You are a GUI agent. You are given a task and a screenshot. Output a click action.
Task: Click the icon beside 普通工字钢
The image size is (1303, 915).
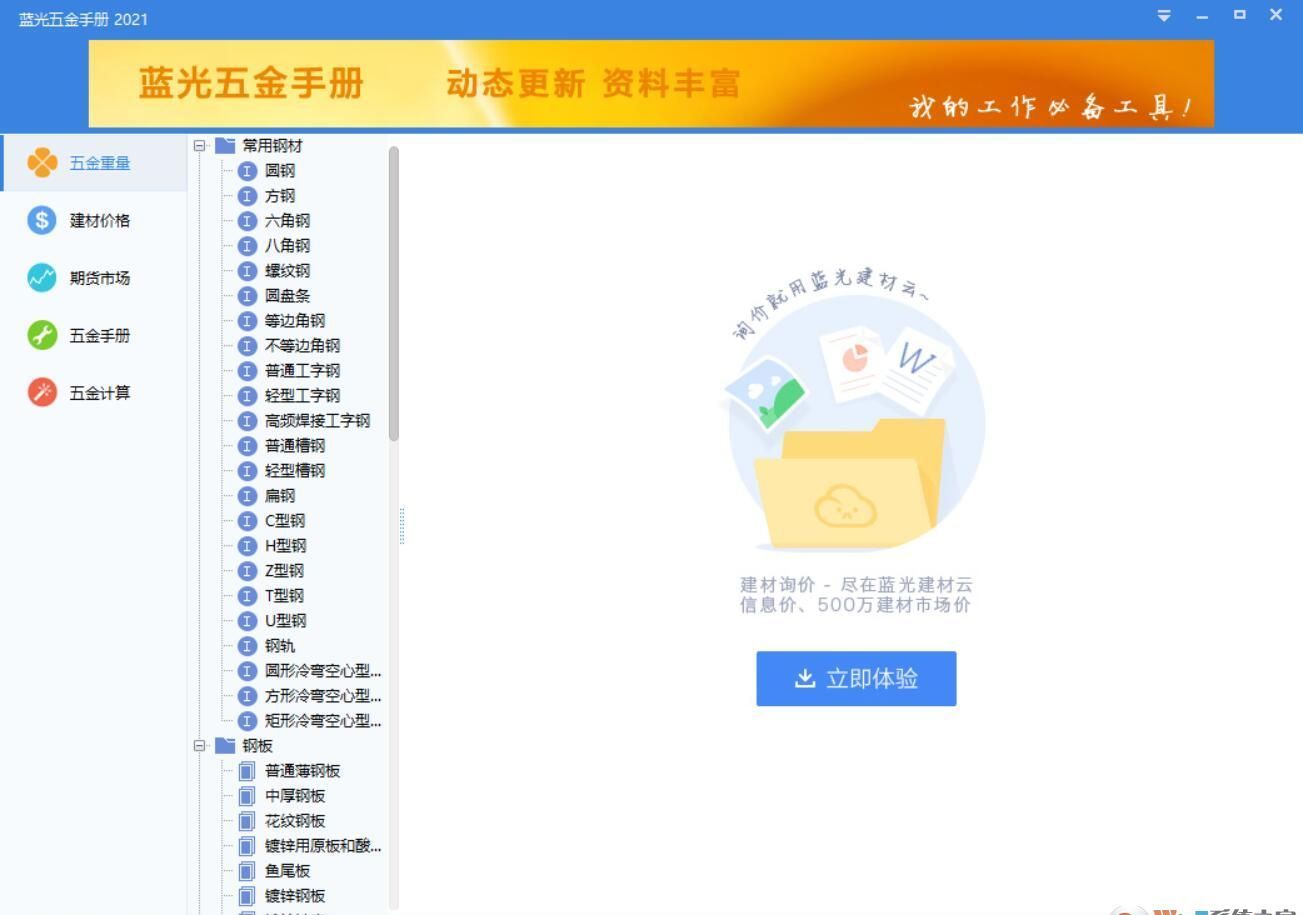[x=248, y=371]
